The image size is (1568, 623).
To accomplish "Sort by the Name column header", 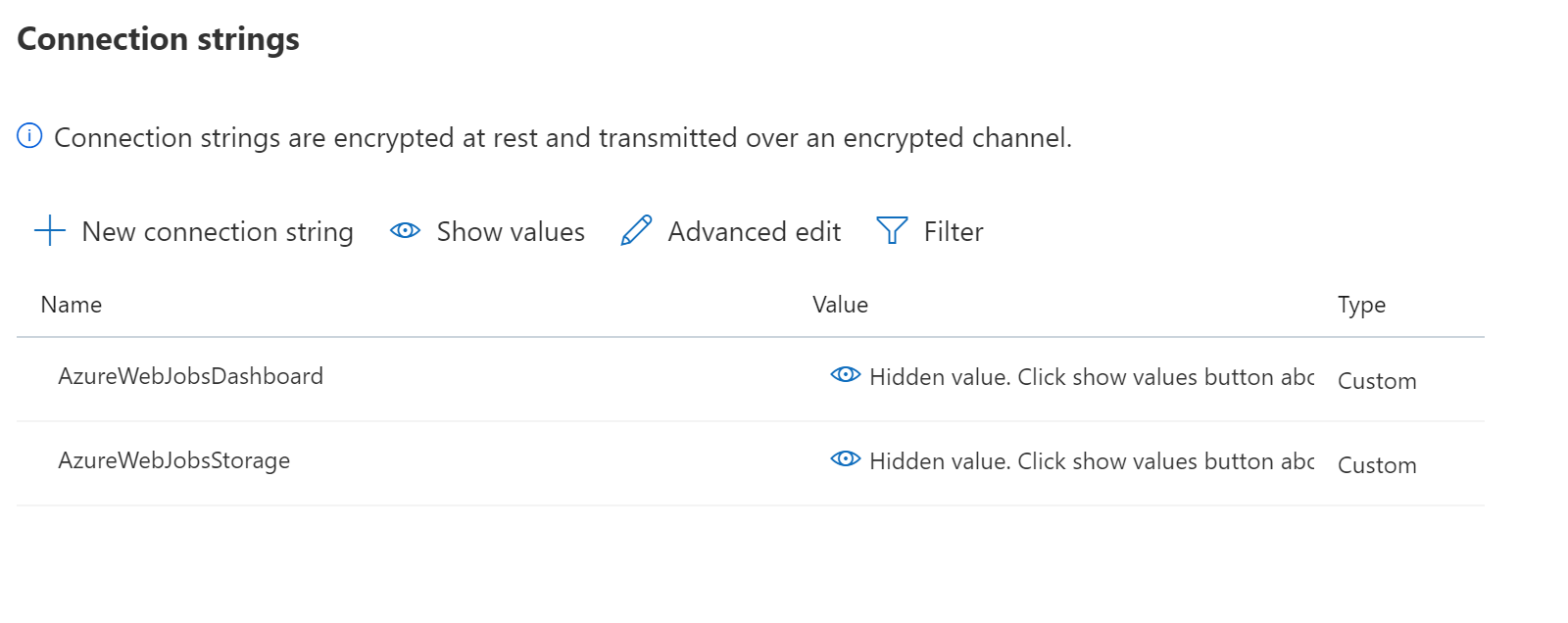I will click(x=72, y=306).
